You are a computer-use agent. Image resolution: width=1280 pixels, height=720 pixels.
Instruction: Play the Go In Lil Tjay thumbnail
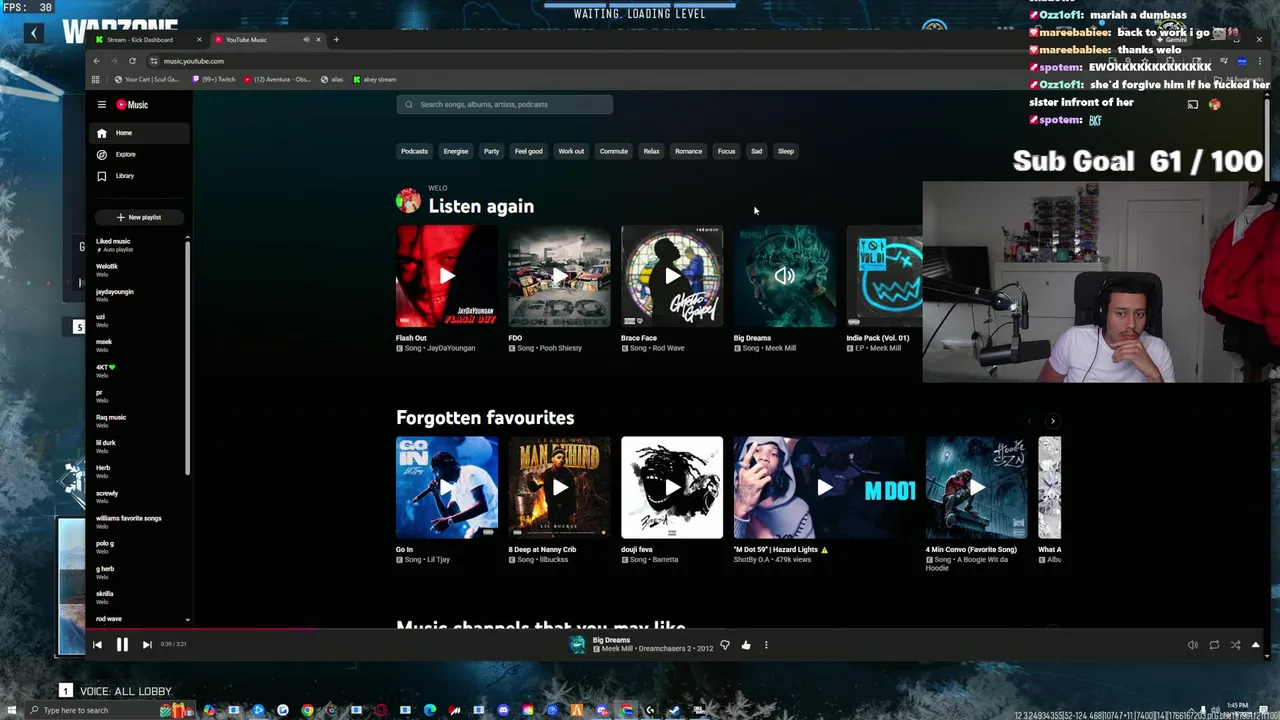click(447, 487)
